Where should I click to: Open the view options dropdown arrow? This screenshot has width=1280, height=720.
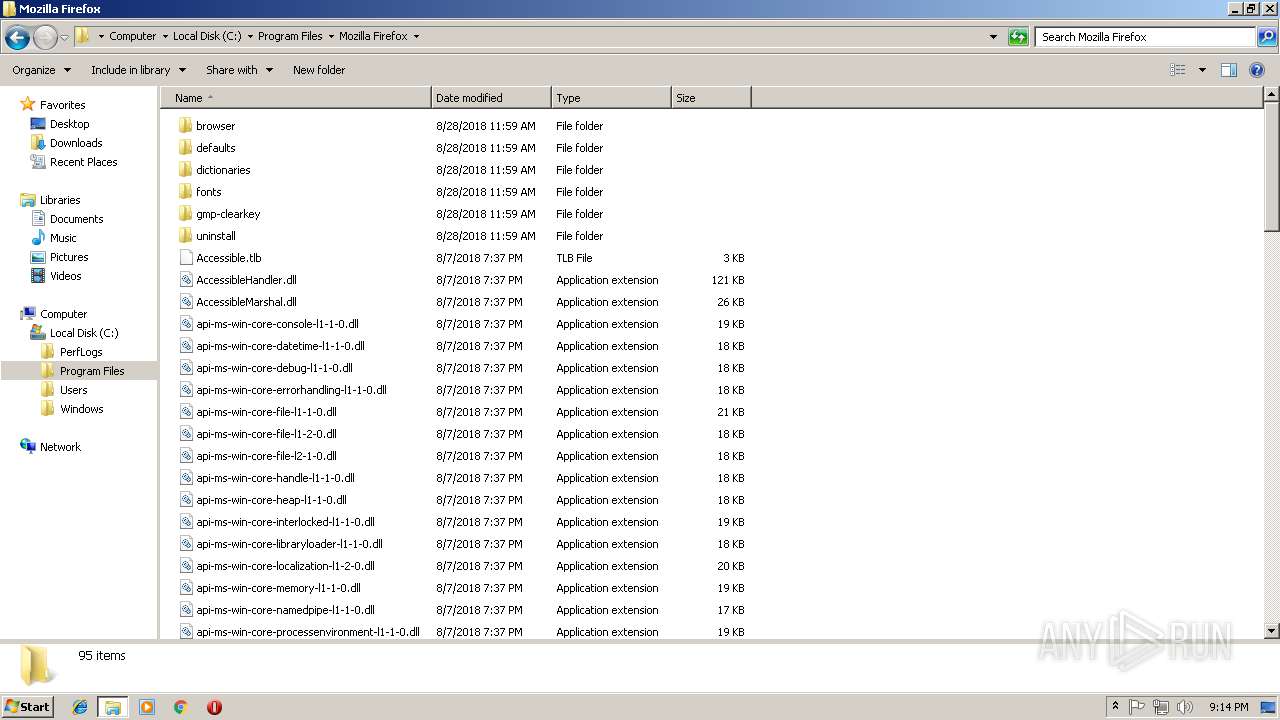pos(1202,70)
